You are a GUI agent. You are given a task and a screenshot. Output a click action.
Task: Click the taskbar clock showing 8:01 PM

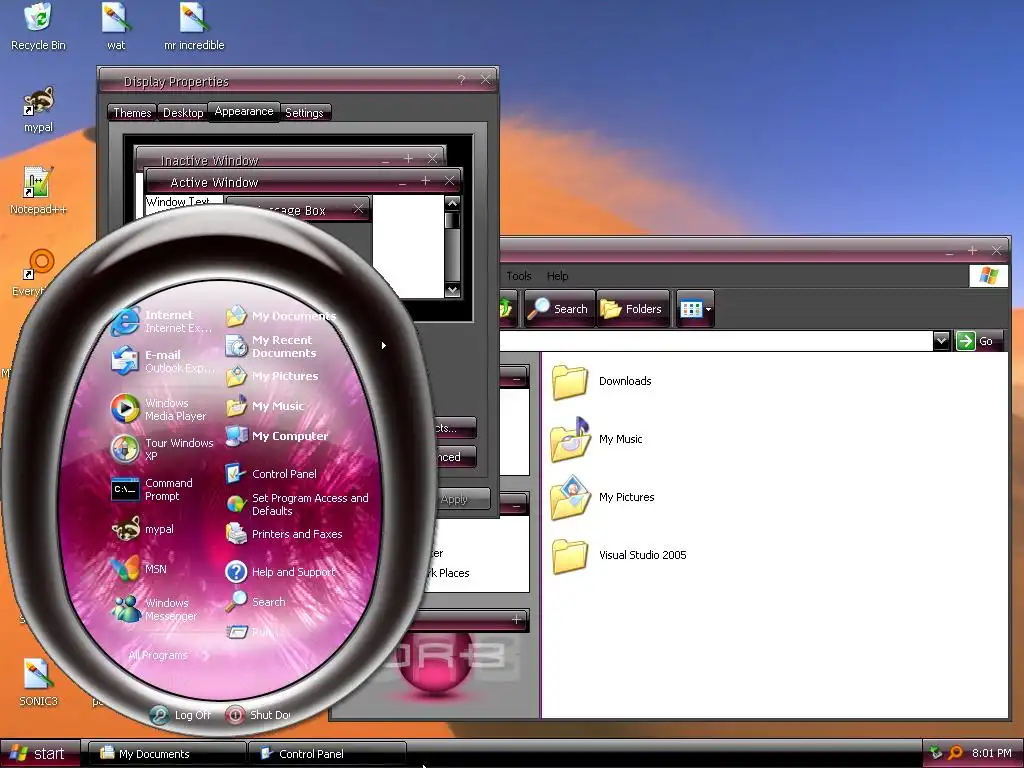tap(991, 753)
